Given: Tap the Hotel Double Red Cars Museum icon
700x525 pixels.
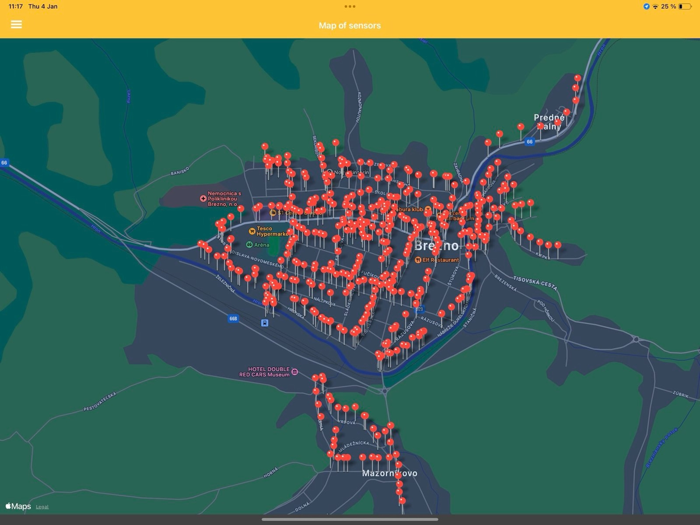Looking at the screenshot, I should 295,372.
